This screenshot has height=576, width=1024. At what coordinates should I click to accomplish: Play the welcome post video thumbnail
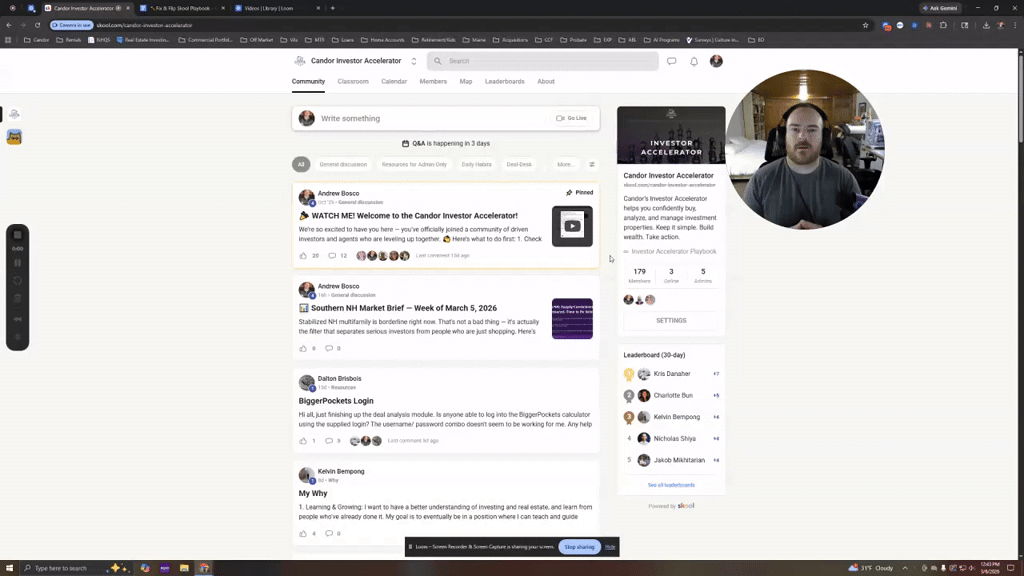click(x=572, y=227)
